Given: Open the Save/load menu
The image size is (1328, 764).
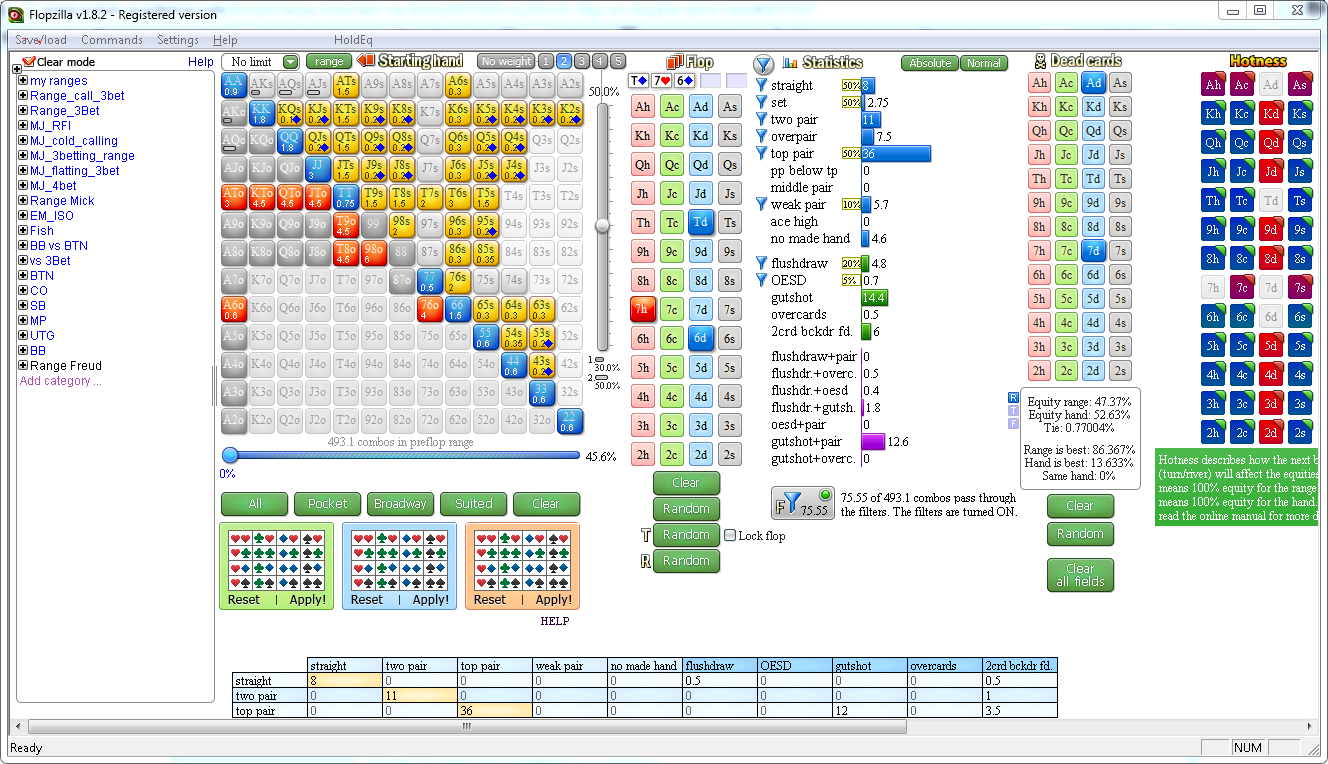Looking at the screenshot, I should (x=41, y=40).
